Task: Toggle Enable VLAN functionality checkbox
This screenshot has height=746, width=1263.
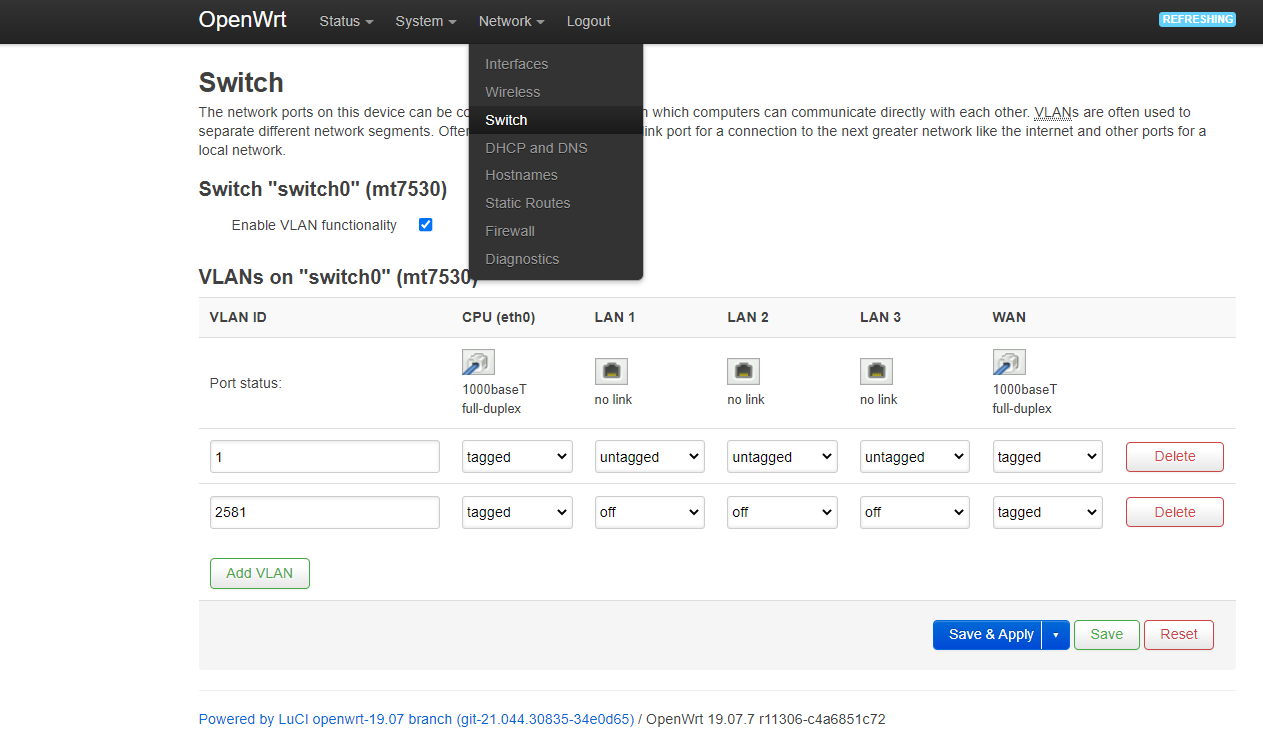Action: pyautogui.click(x=425, y=225)
